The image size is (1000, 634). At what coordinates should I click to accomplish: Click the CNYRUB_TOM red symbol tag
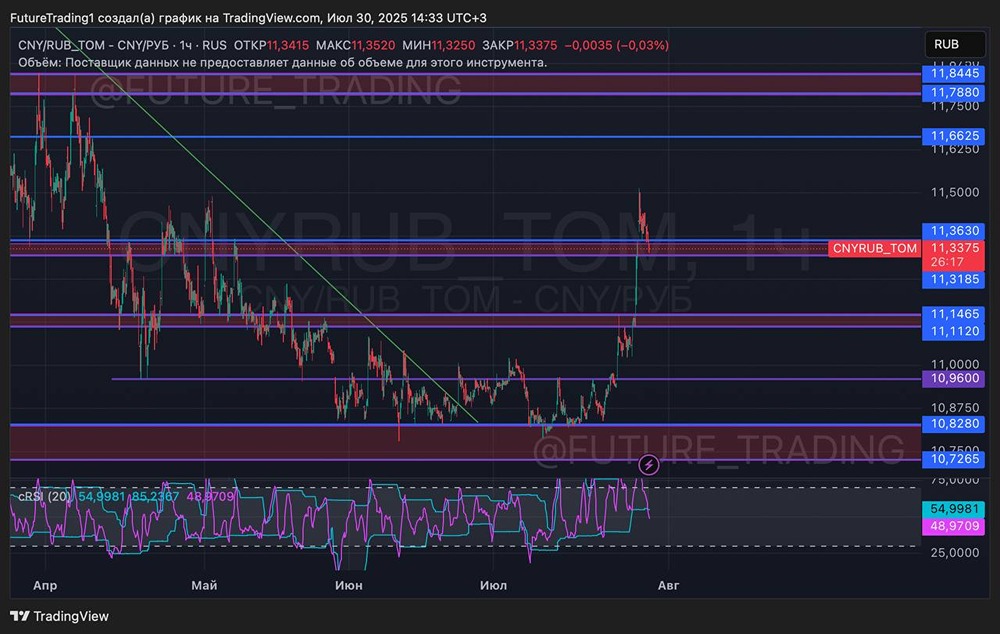tap(874, 248)
